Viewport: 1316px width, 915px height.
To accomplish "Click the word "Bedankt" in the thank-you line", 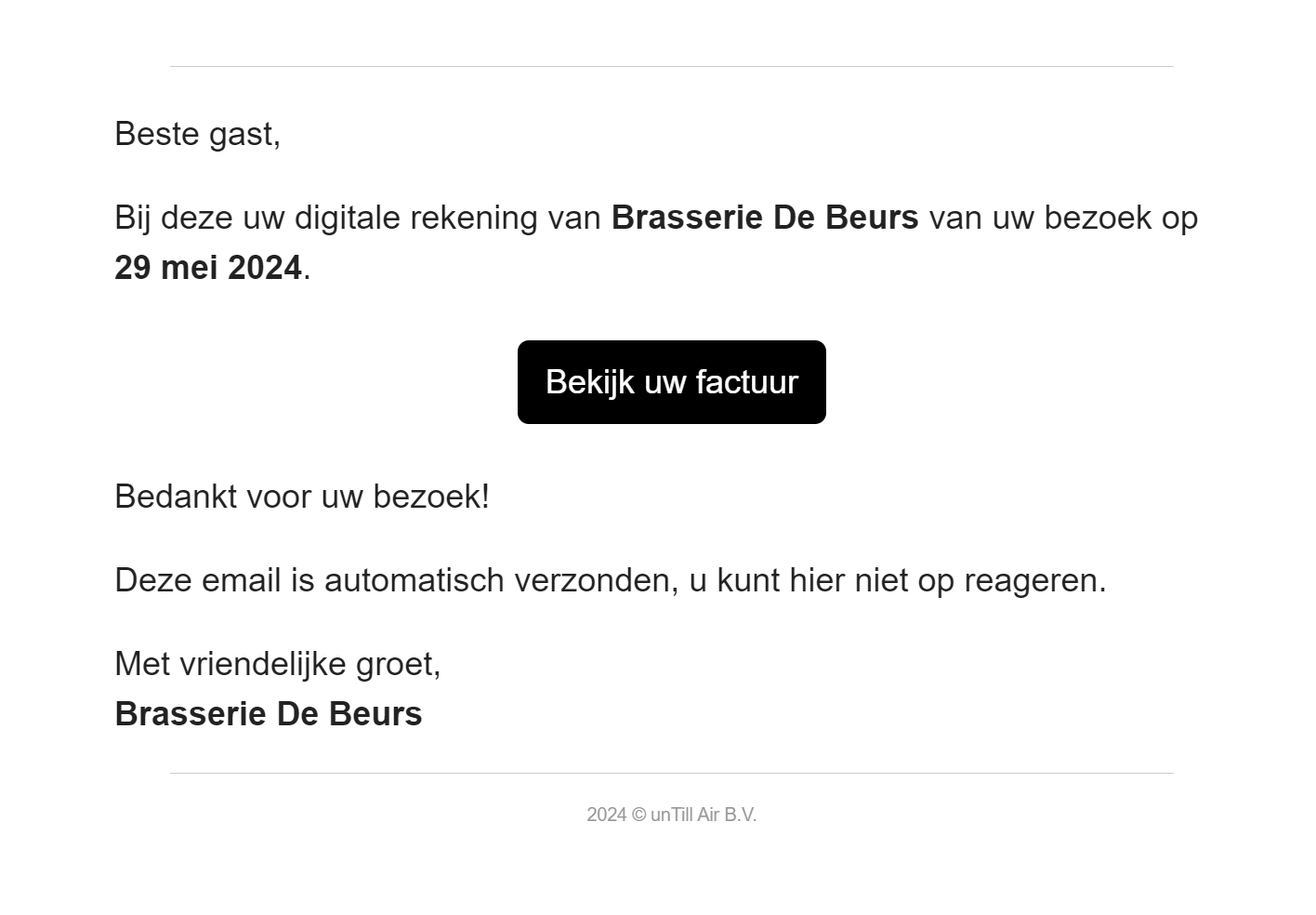I will pos(175,497).
